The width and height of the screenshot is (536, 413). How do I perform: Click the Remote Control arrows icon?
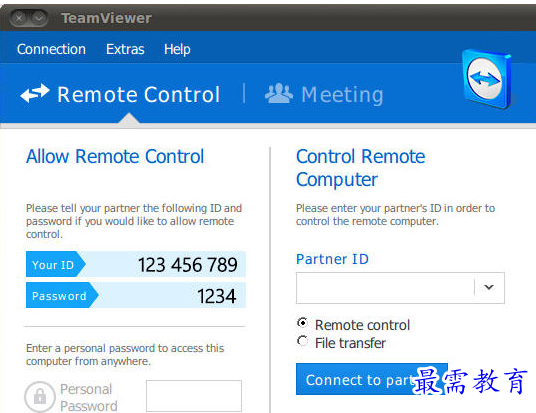tap(35, 93)
